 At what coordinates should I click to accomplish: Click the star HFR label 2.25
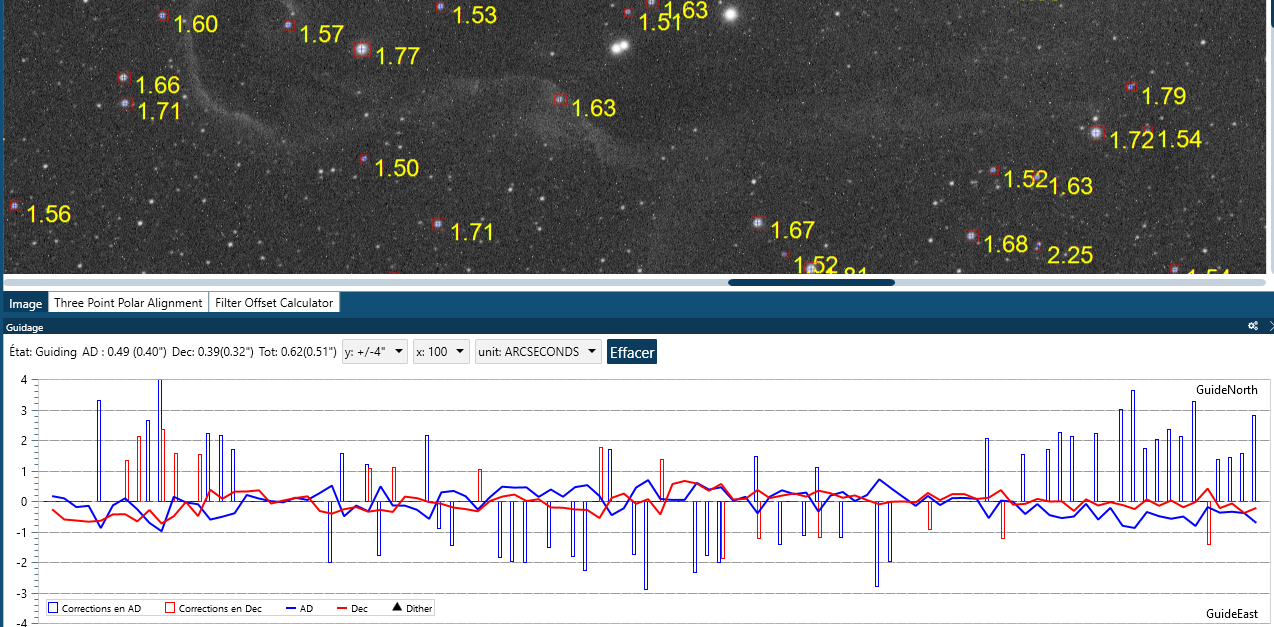pyautogui.click(x=1070, y=256)
